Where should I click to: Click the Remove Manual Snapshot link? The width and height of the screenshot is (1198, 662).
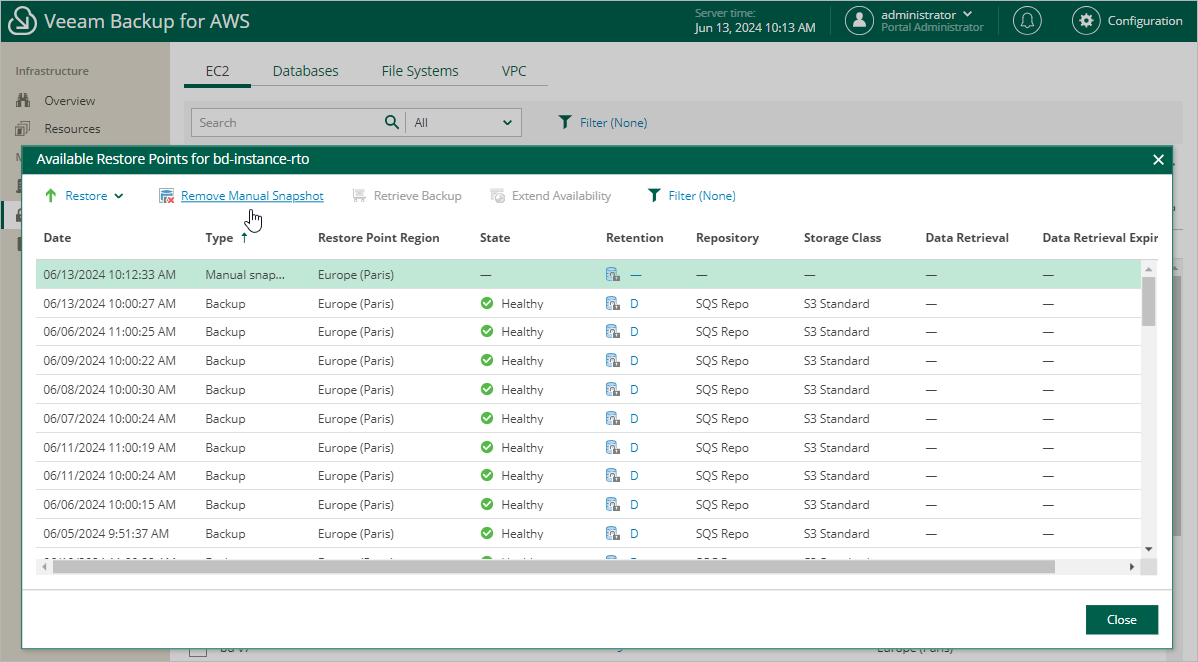252,196
